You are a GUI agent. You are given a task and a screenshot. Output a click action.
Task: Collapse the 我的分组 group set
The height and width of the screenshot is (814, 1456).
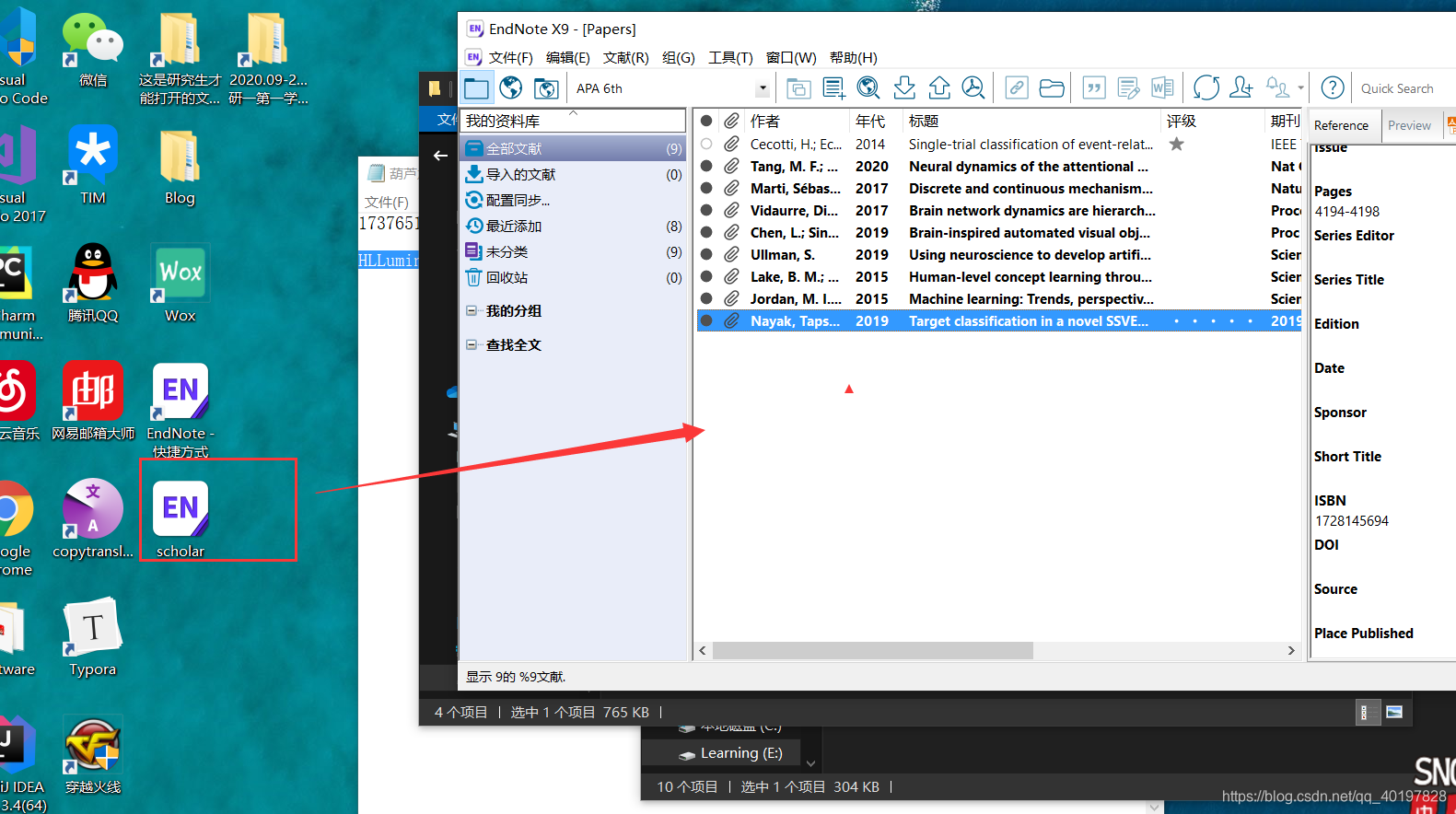(472, 311)
